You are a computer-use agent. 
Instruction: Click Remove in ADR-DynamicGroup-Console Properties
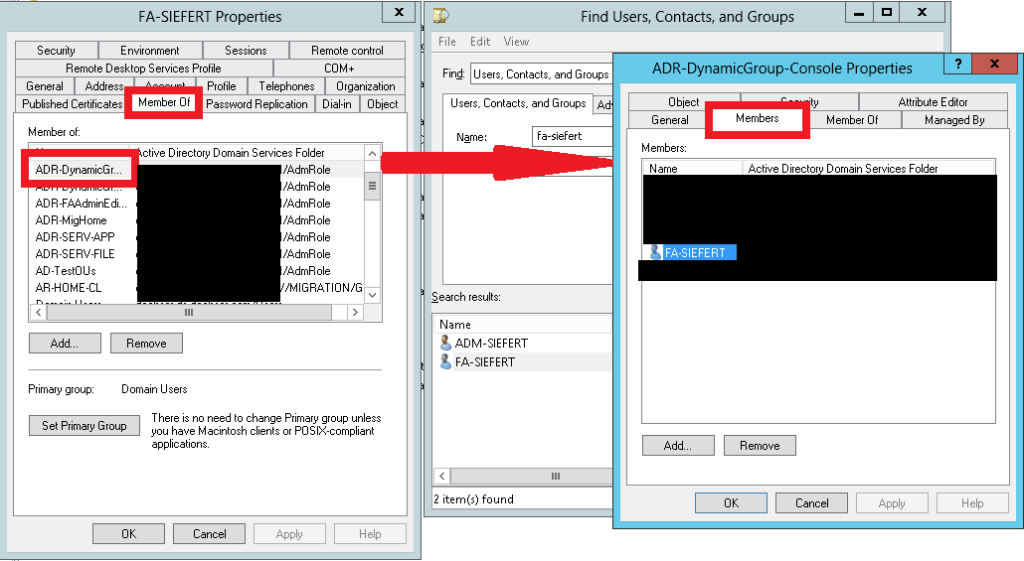(760, 445)
